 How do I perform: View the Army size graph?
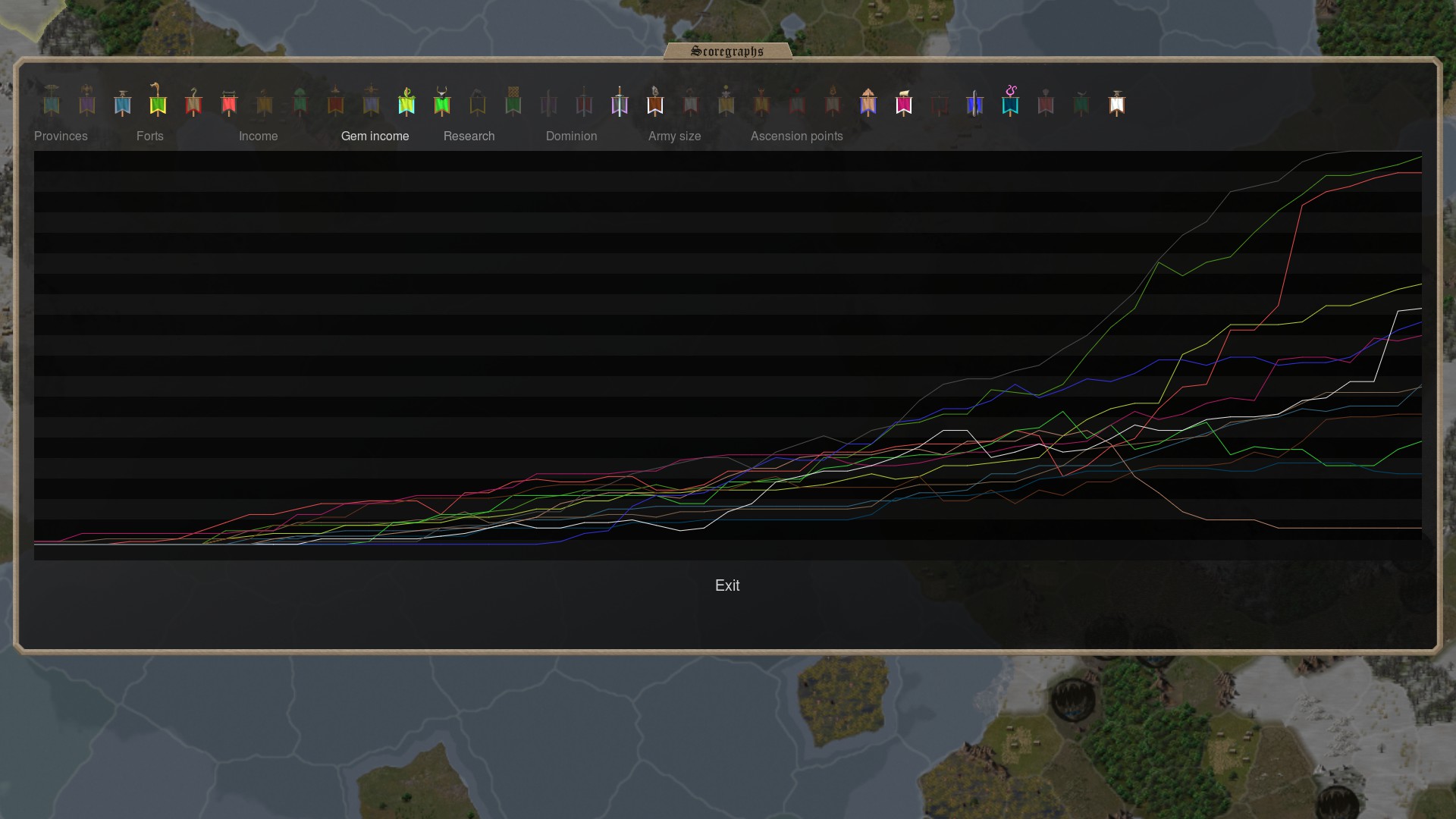click(674, 136)
